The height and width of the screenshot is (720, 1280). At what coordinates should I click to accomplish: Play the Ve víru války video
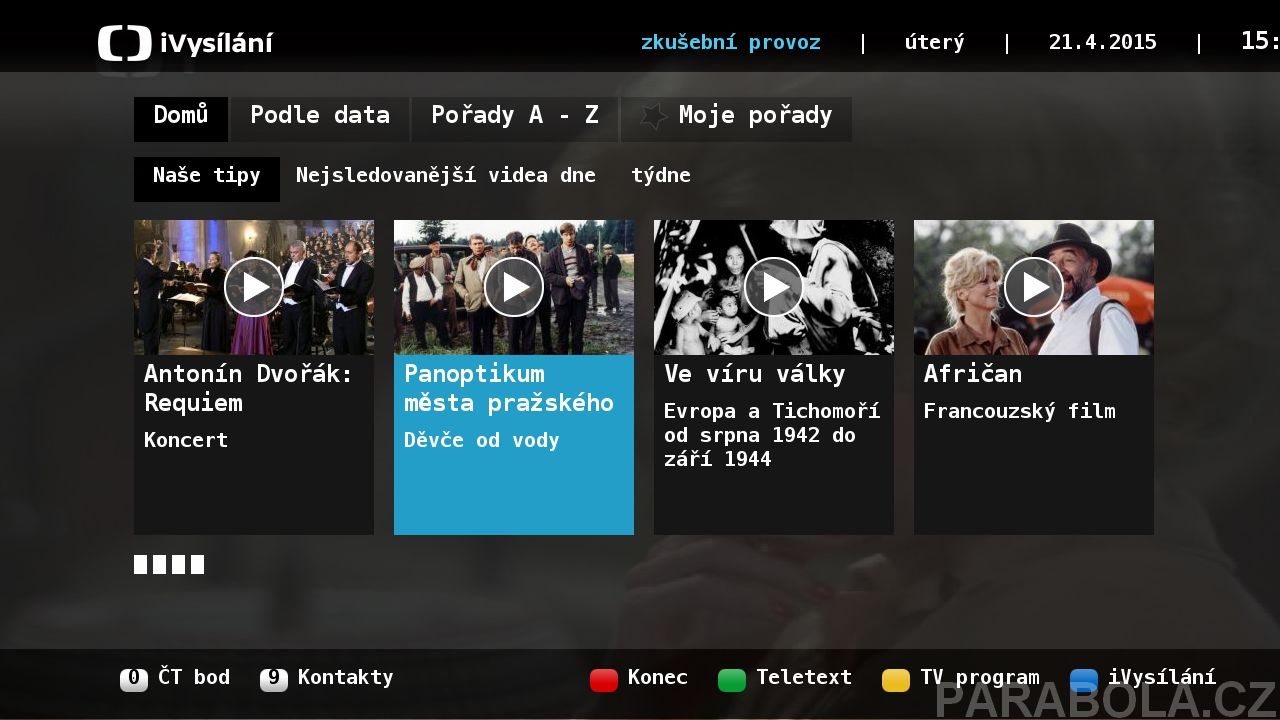pyautogui.click(x=774, y=287)
